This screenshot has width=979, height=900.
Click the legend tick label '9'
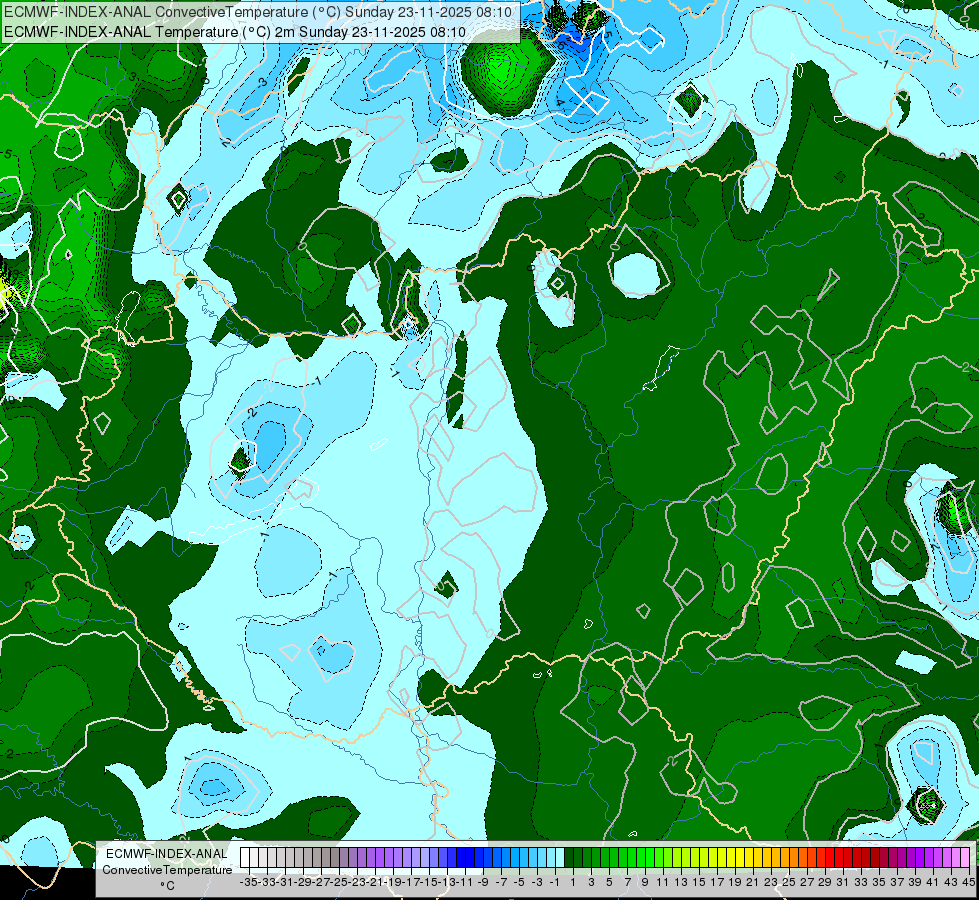(645, 882)
